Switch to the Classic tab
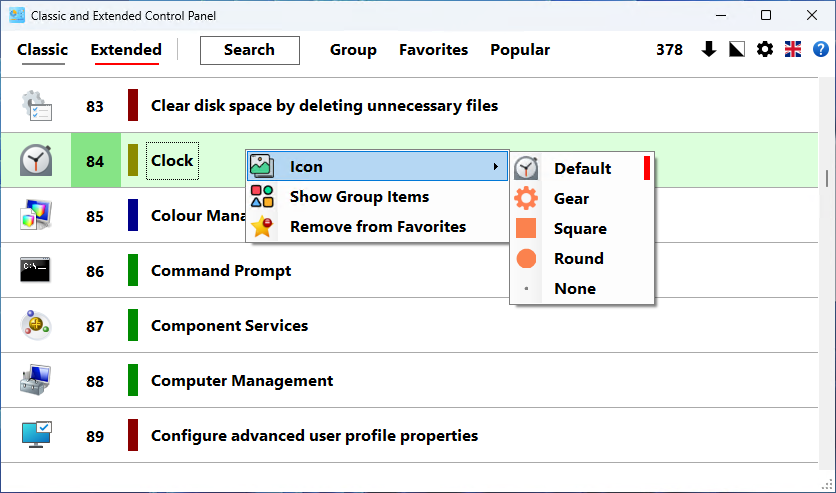Viewport: 836px width, 493px height. [43, 50]
